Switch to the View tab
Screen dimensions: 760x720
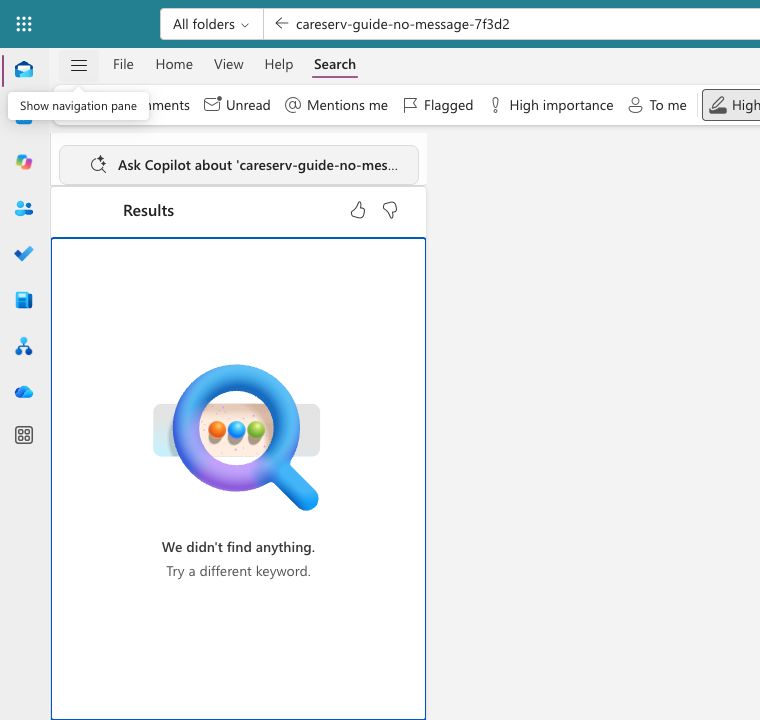[228, 64]
